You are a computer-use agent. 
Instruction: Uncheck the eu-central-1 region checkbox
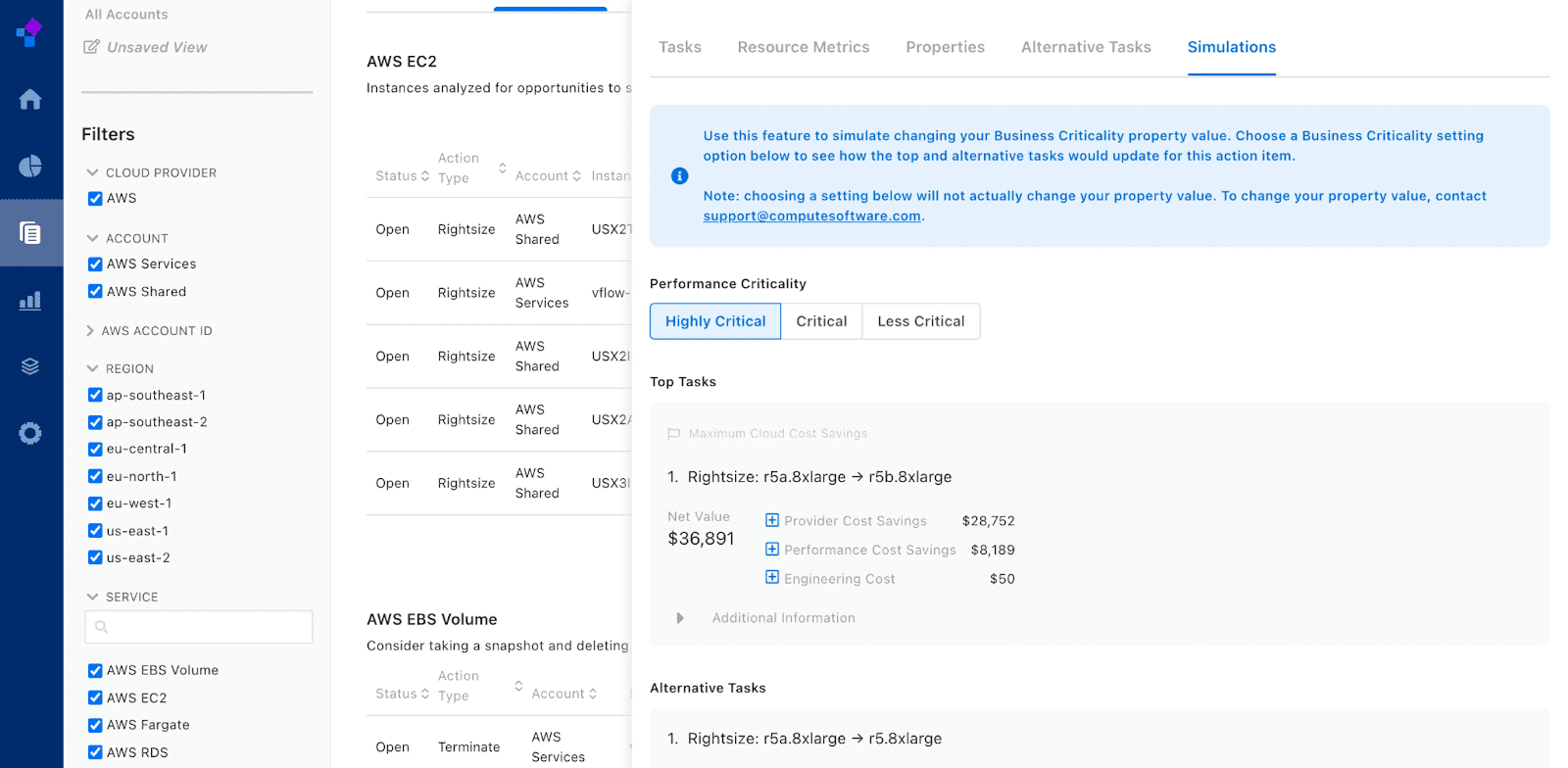(x=95, y=449)
